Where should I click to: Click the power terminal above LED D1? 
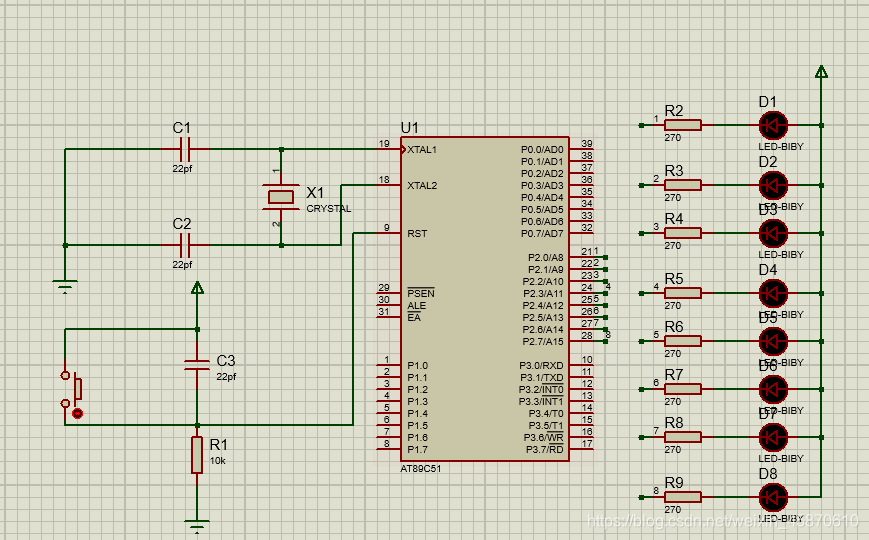pyautogui.click(x=821, y=72)
